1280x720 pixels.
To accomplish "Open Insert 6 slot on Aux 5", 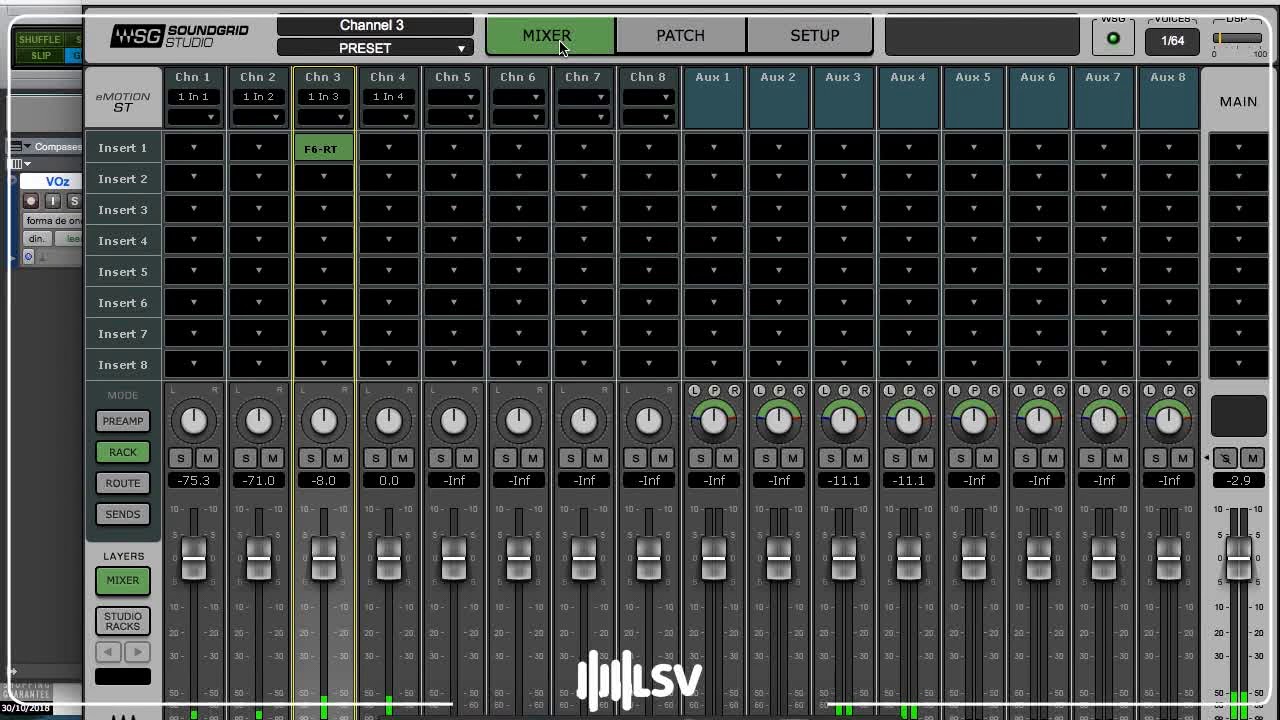I will (x=973, y=302).
